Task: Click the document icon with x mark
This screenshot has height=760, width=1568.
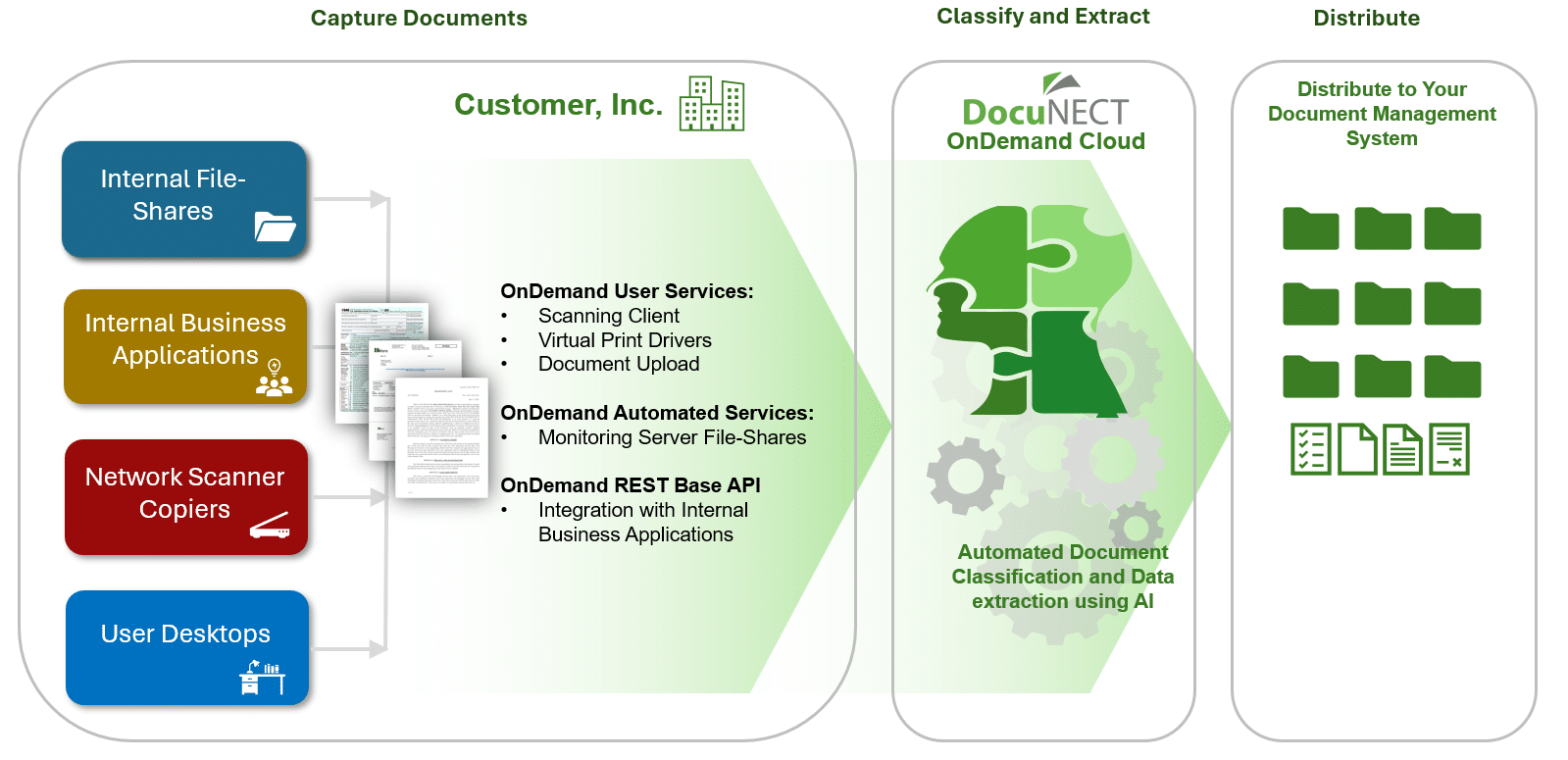Action: click(x=1449, y=449)
